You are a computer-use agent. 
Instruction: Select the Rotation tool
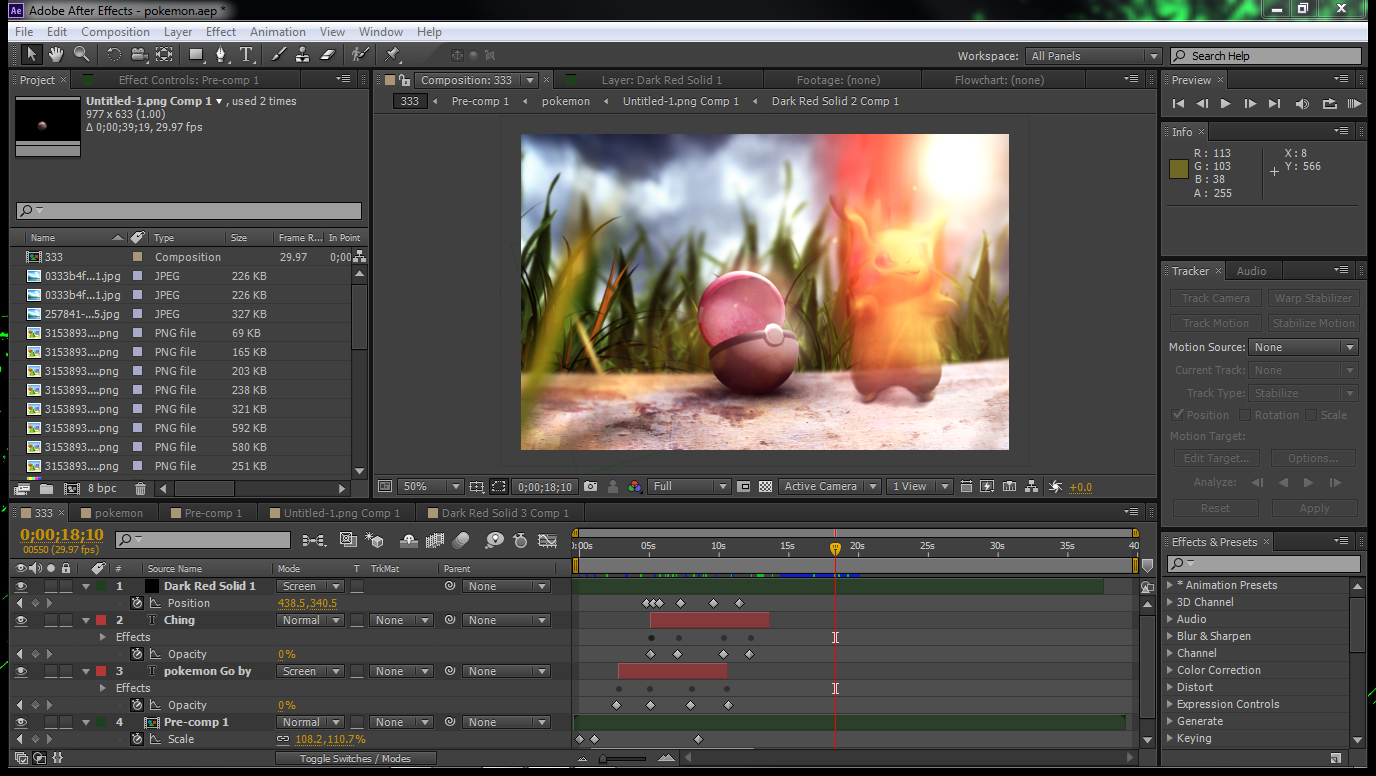click(x=114, y=55)
